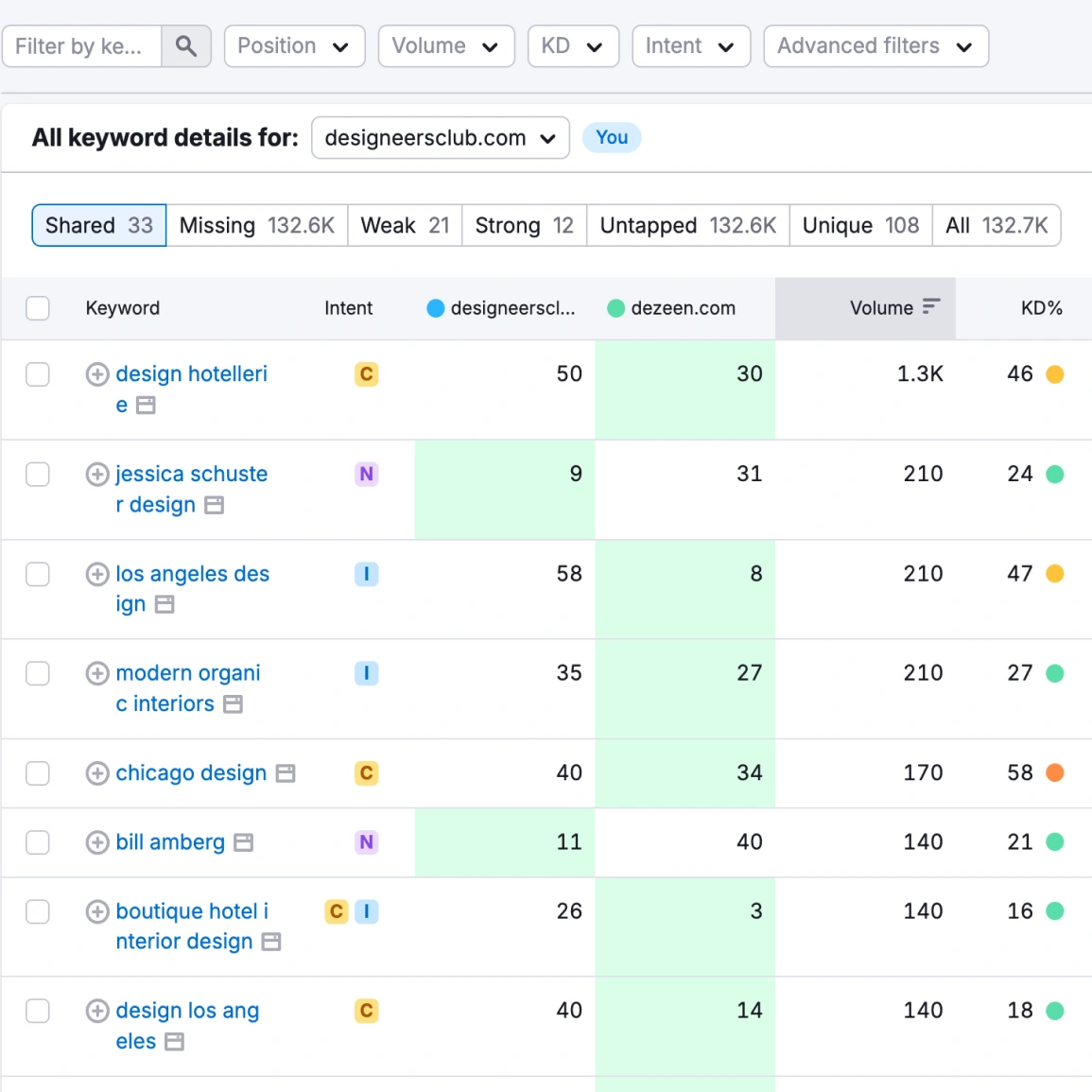
Task: Sort by Volume using the sort icon
Action: tap(932, 307)
